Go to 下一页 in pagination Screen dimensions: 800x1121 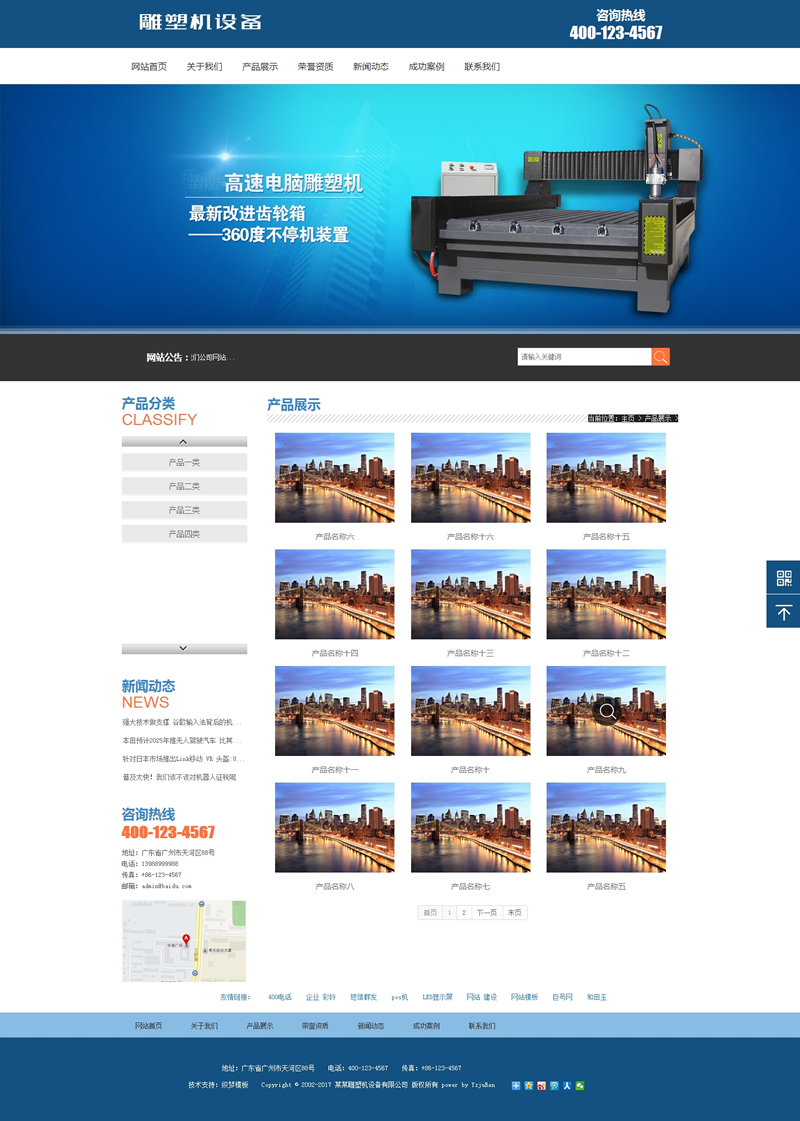coord(486,913)
